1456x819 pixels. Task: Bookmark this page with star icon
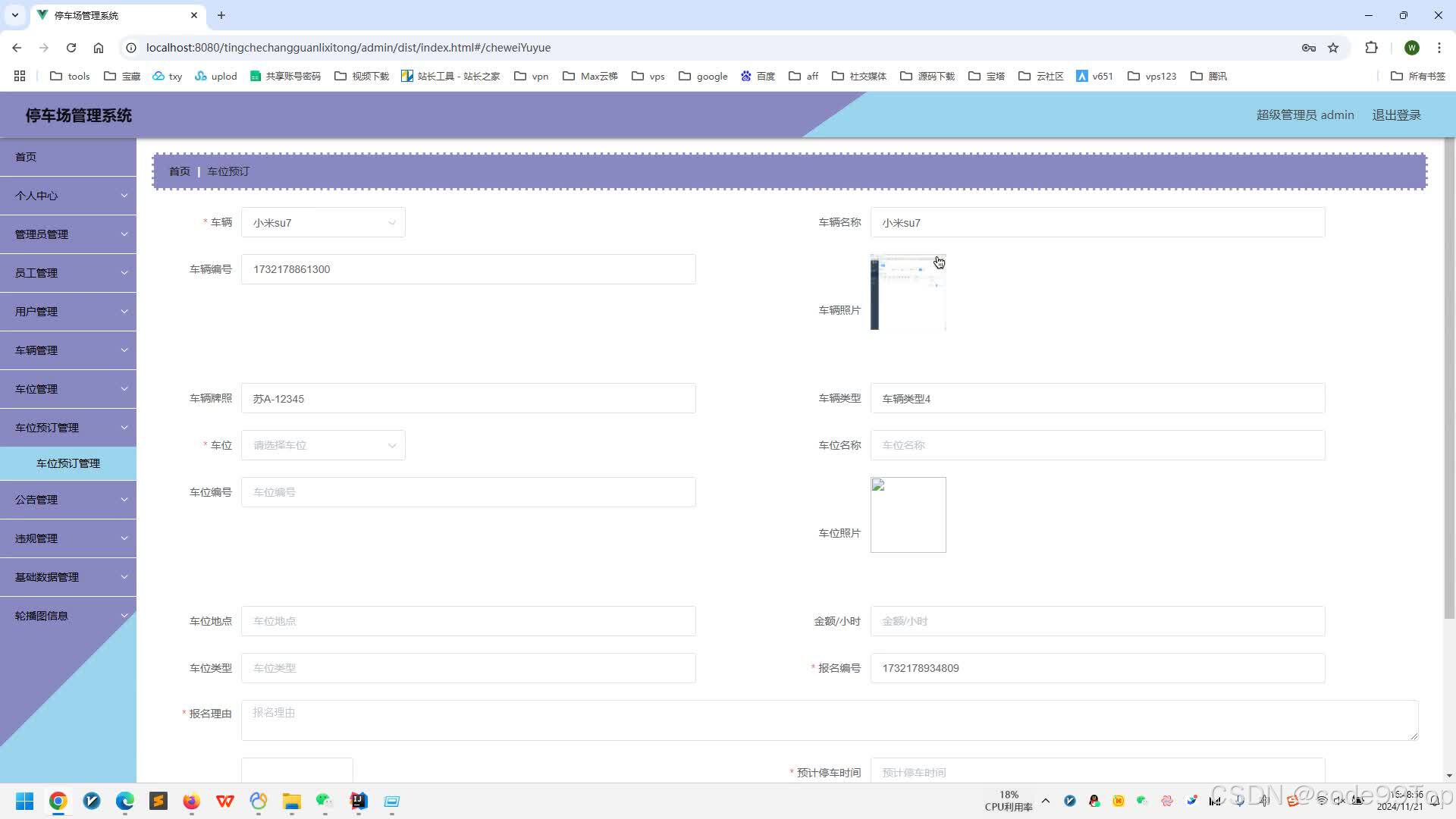click(1333, 48)
